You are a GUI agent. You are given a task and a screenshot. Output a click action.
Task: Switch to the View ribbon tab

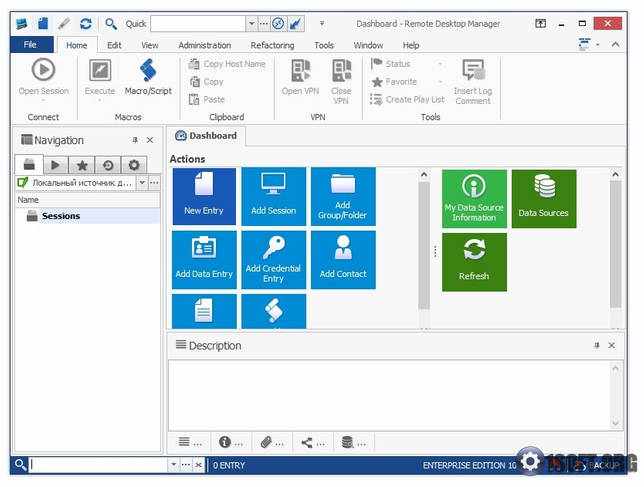click(150, 45)
